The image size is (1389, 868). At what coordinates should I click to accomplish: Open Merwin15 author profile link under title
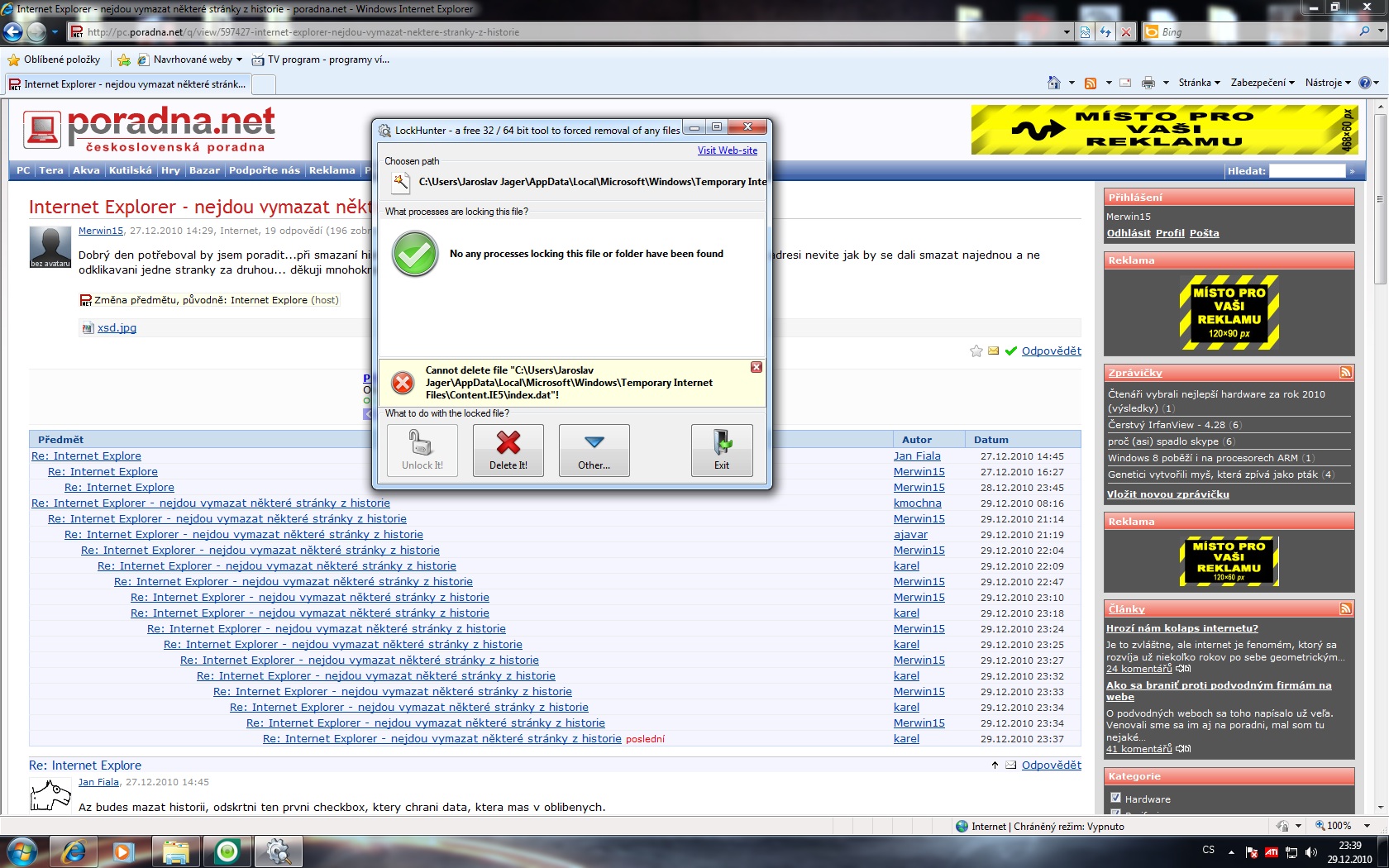coord(101,231)
